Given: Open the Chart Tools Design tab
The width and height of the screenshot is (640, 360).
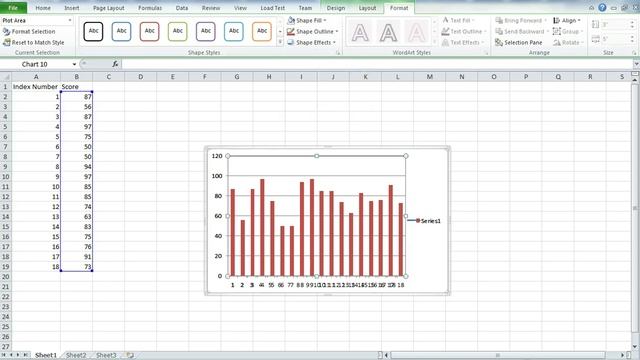Looking at the screenshot, I should click(x=336, y=8).
